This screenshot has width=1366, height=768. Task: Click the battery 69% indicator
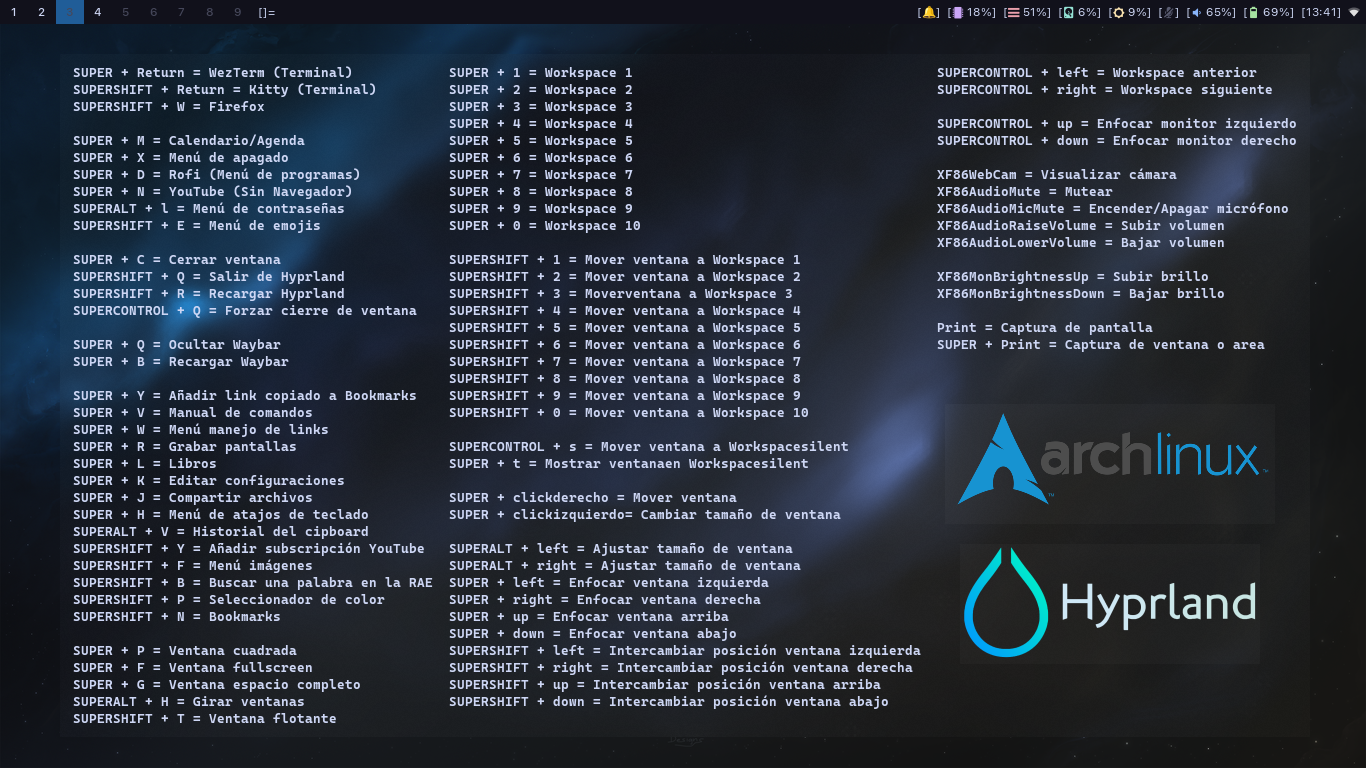(1268, 12)
